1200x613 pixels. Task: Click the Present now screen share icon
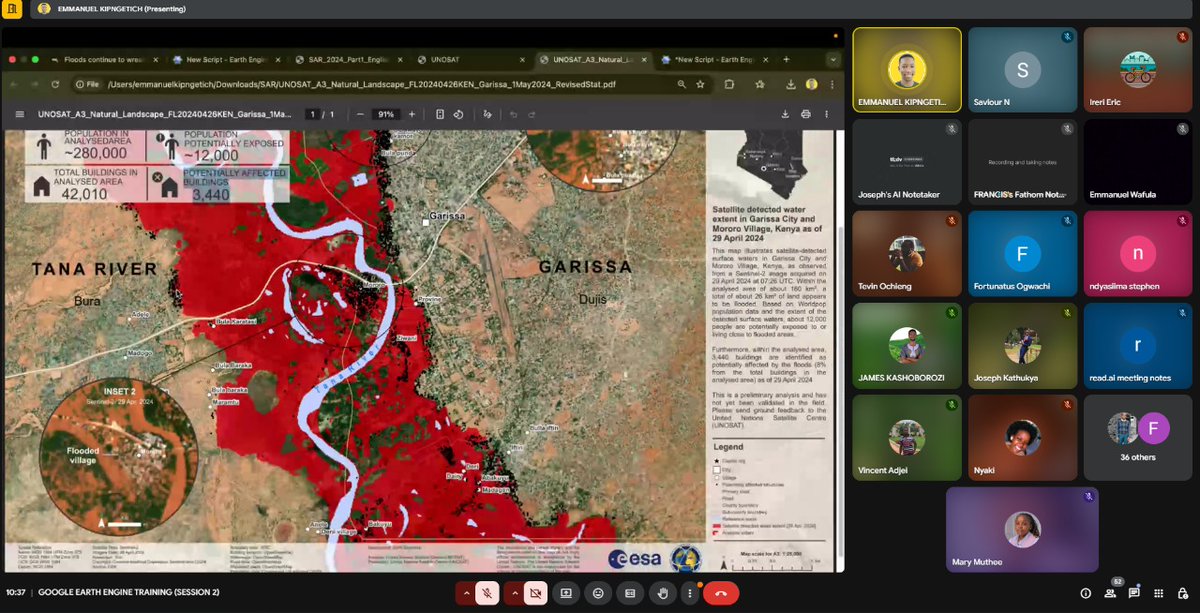pyautogui.click(x=566, y=593)
